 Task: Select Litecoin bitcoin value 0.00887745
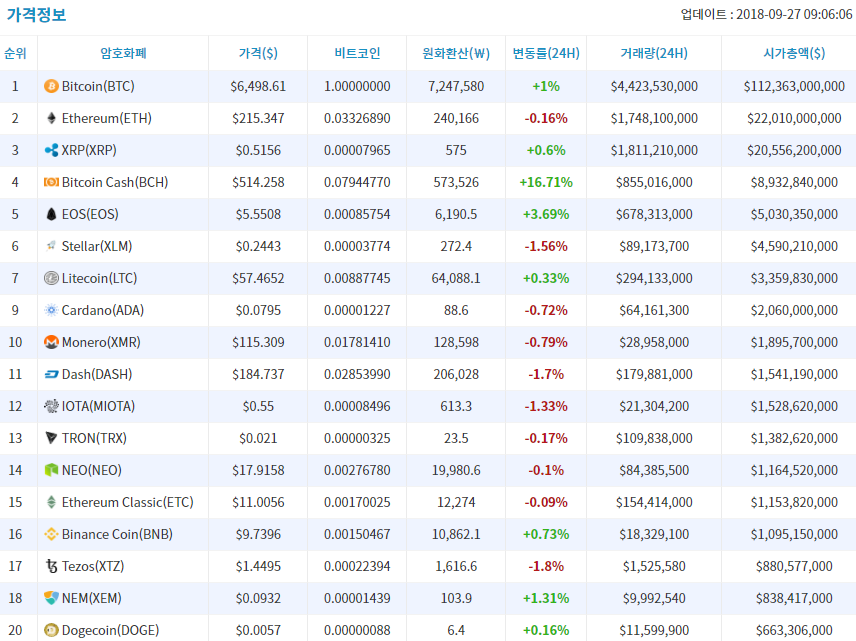358,278
